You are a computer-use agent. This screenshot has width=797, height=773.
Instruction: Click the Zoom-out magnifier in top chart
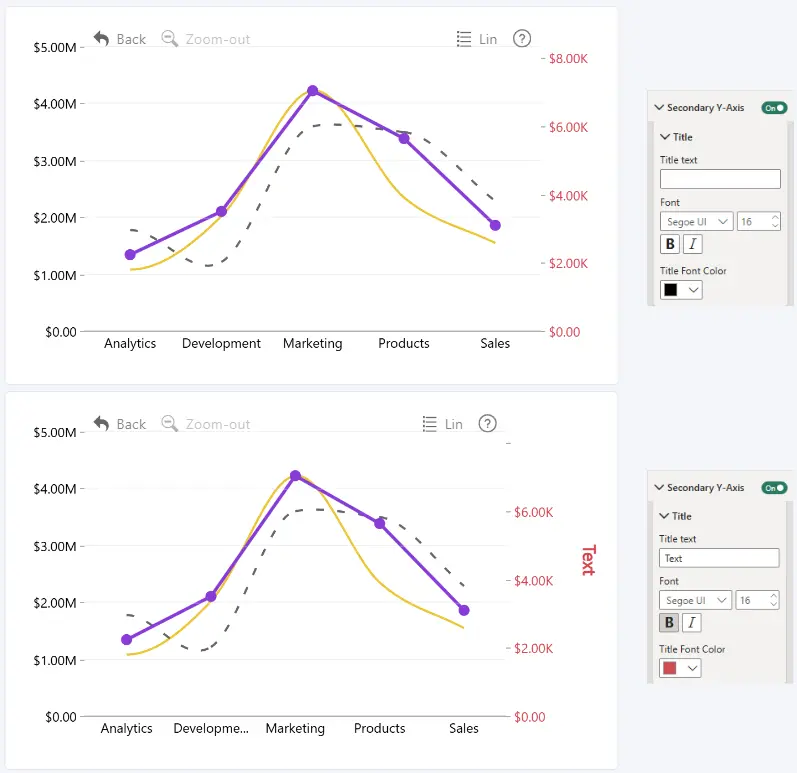pos(169,39)
